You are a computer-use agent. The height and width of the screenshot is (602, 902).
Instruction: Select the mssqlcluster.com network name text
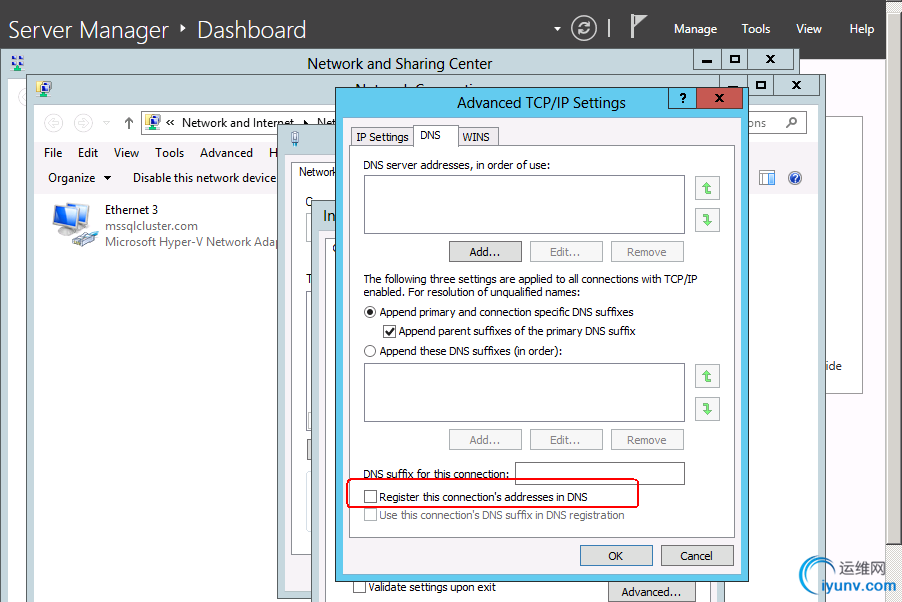click(151, 226)
